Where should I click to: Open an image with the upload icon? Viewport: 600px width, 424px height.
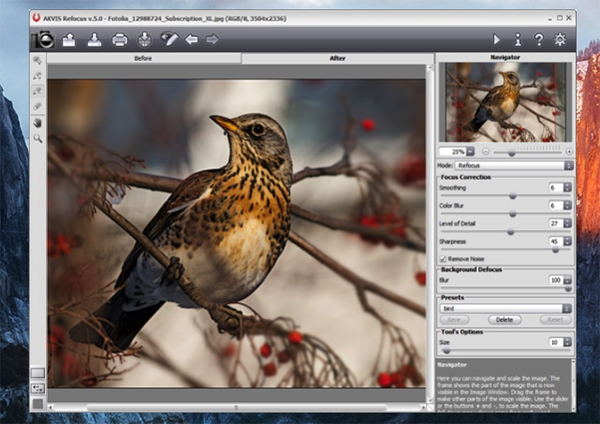coord(69,39)
